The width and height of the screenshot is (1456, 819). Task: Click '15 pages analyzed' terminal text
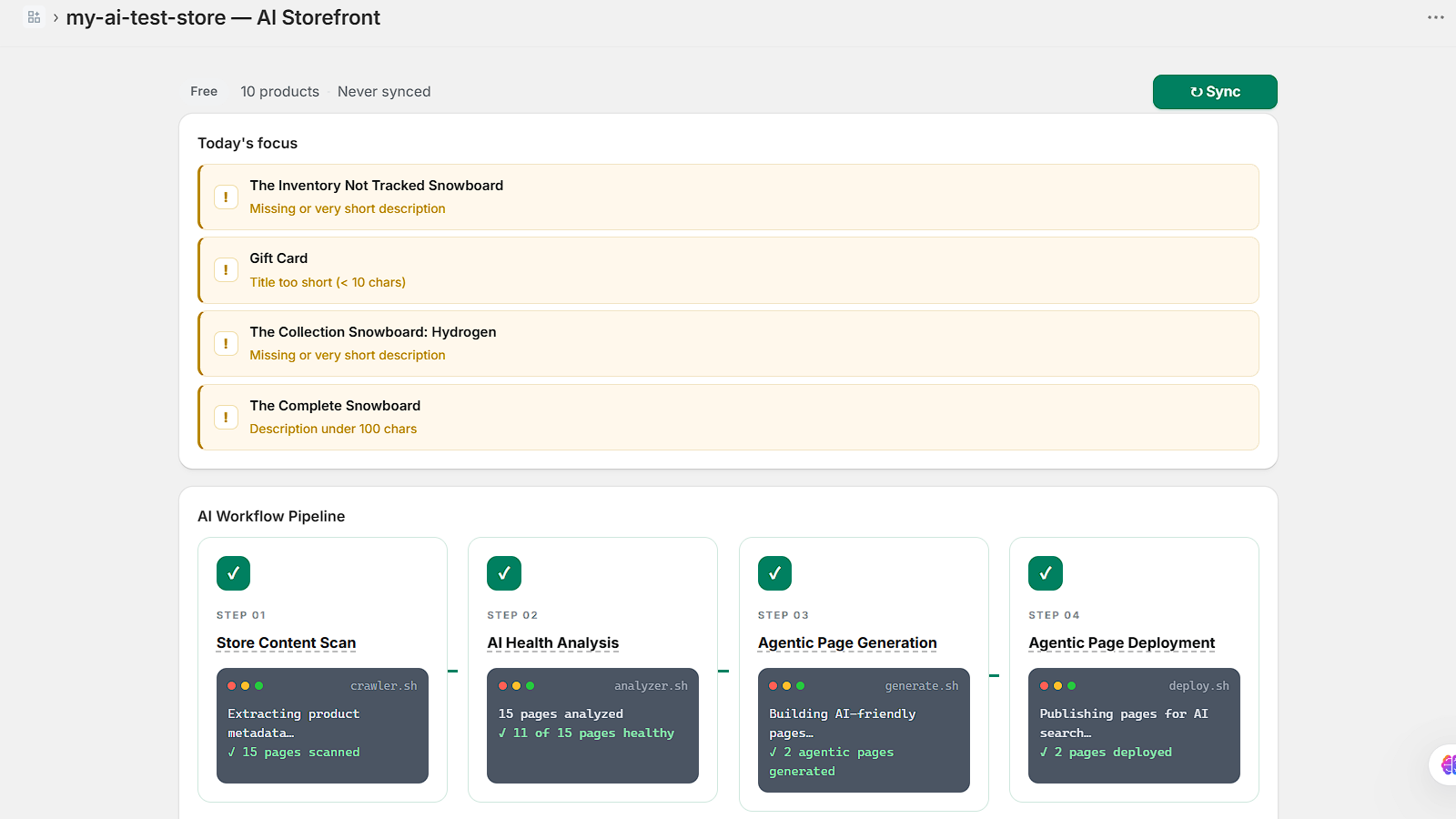561,714
